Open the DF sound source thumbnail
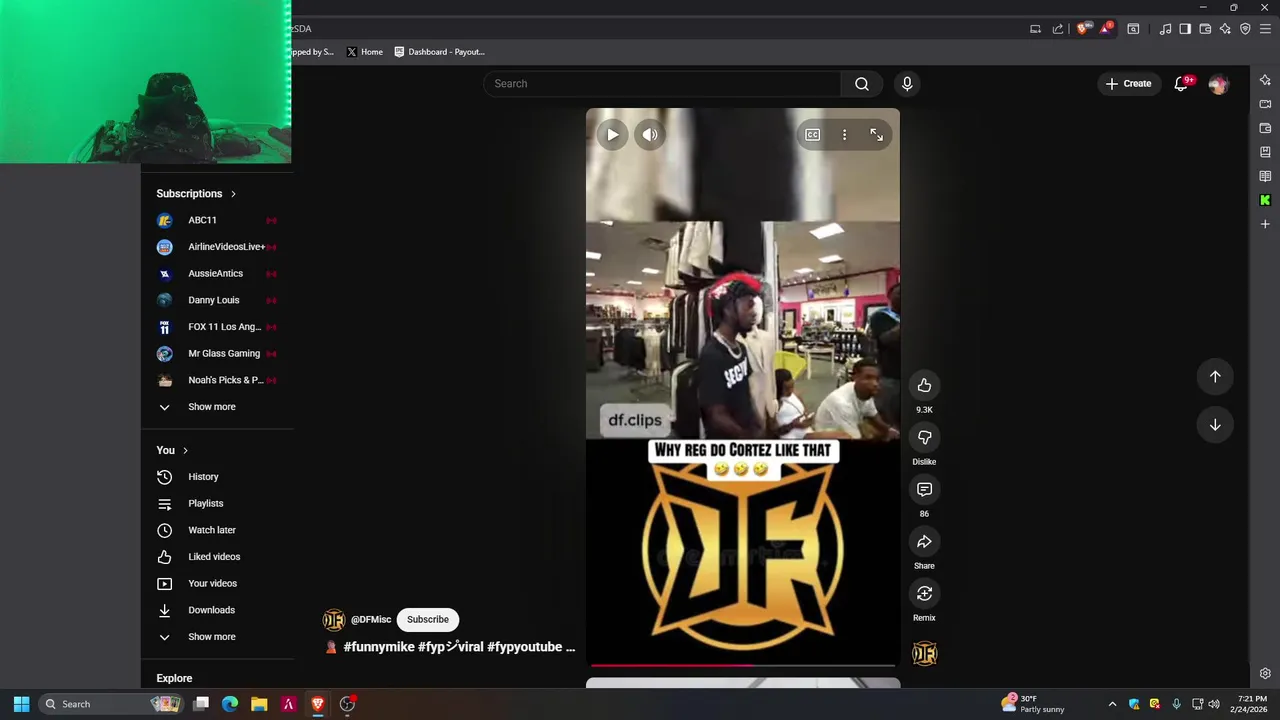 (x=925, y=654)
